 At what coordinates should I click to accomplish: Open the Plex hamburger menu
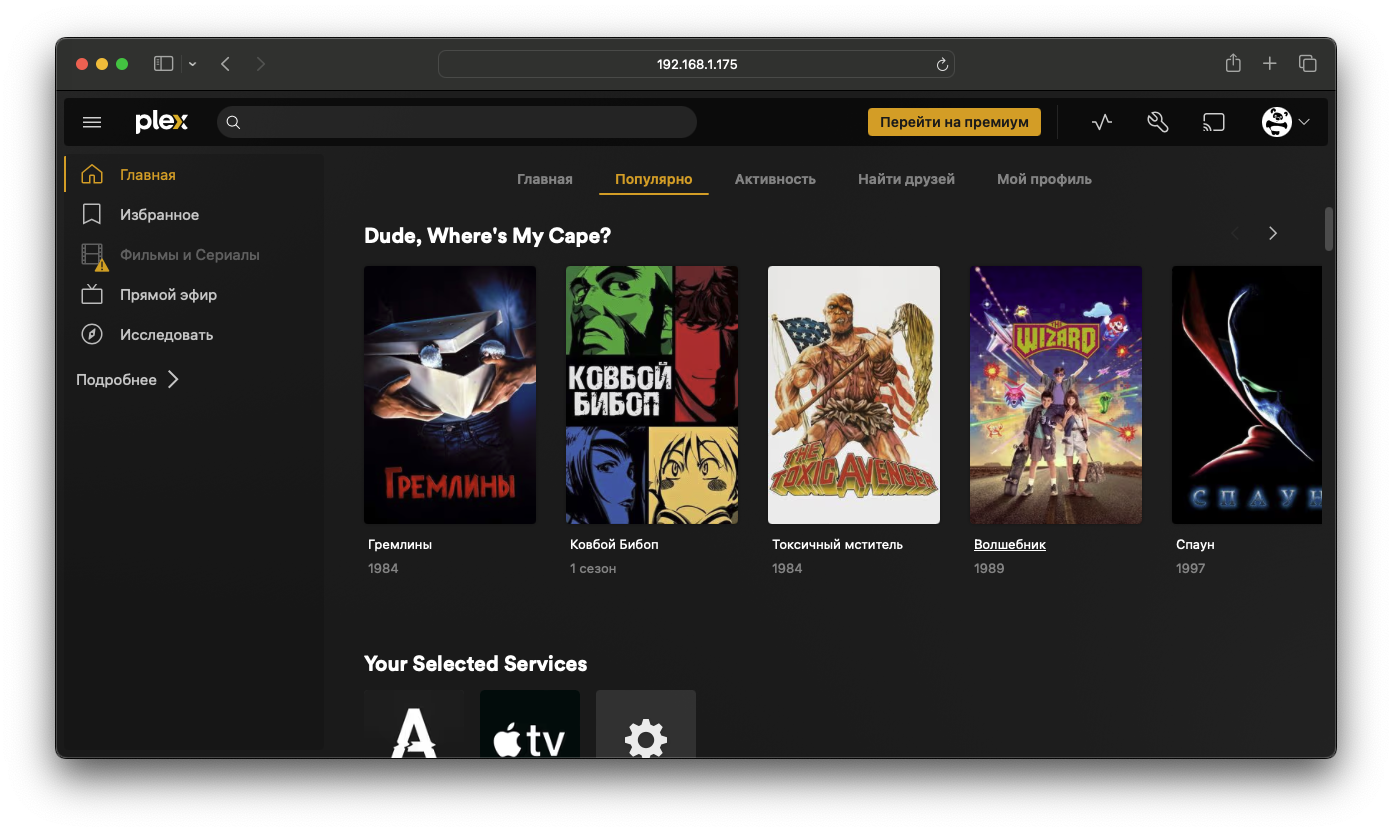click(92, 122)
